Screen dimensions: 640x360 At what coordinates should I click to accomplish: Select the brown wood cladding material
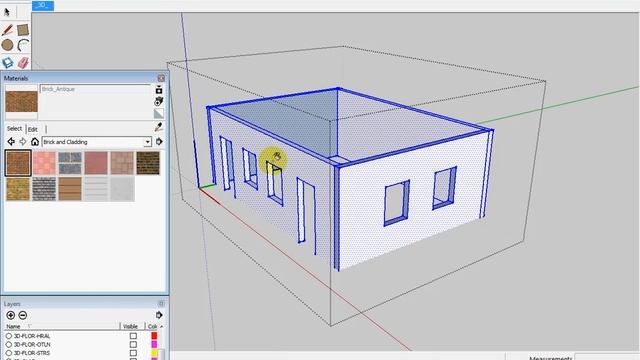coord(70,189)
